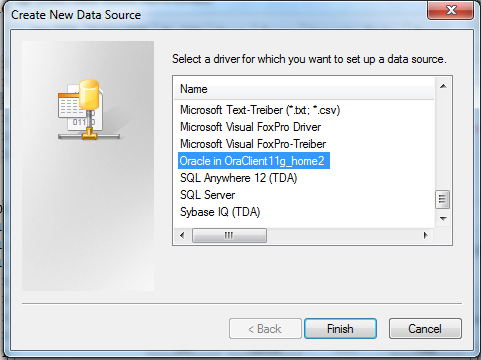Click the Cancel button
The width and height of the screenshot is (481, 360).
pyautogui.click(x=425, y=329)
